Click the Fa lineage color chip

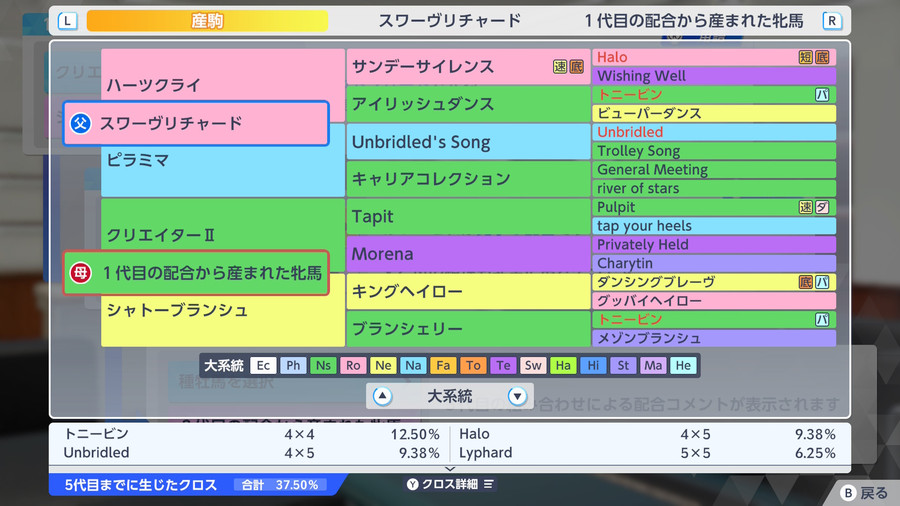click(x=443, y=365)
